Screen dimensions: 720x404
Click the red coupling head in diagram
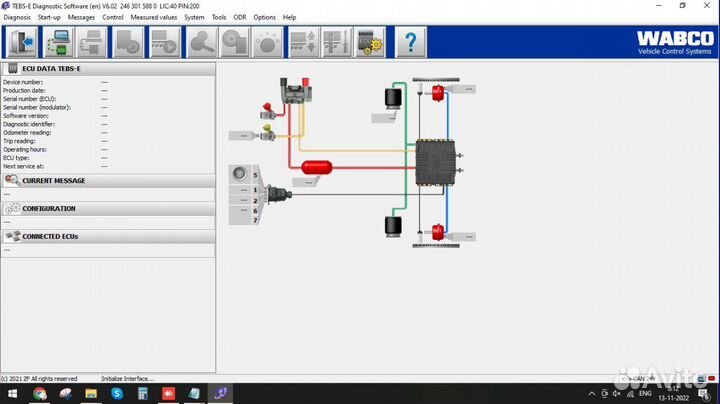tap(268, 112)
